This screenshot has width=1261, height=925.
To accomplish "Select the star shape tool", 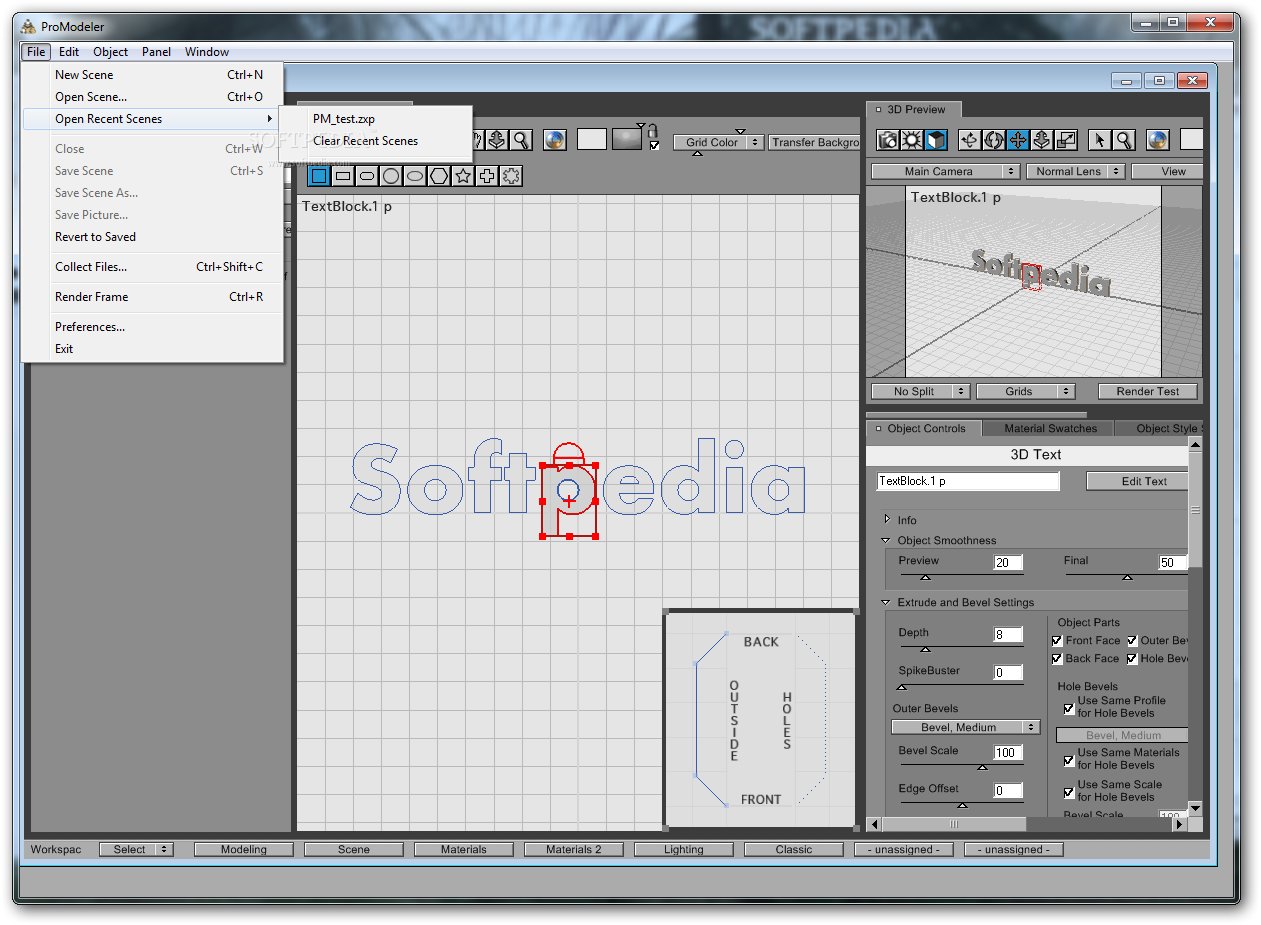I will tap(463, 176).
